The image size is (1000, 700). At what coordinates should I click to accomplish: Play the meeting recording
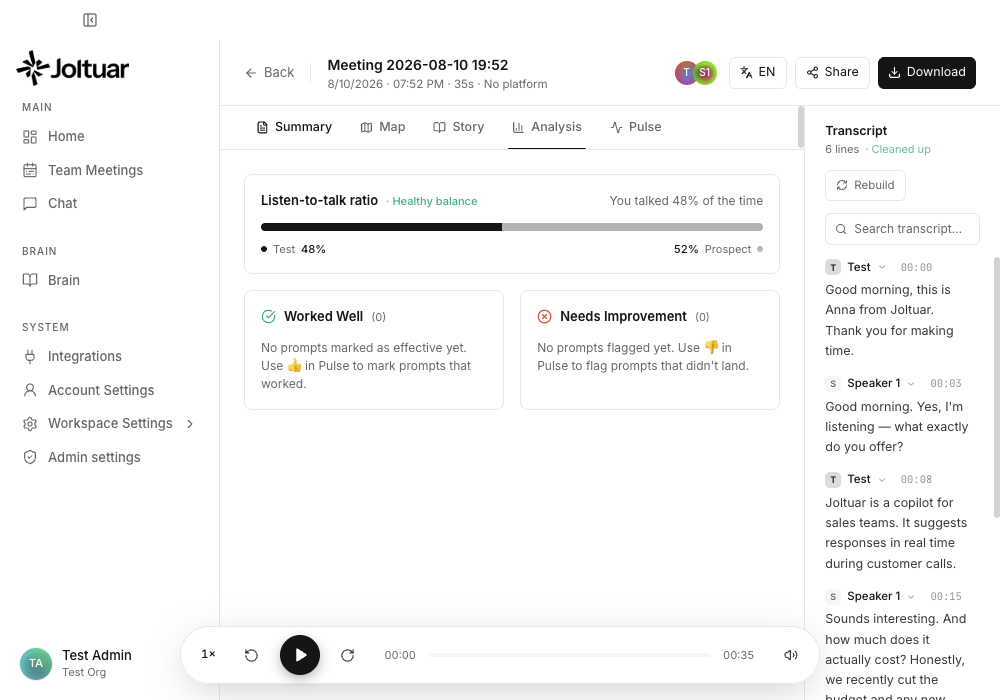pos(300,655)
